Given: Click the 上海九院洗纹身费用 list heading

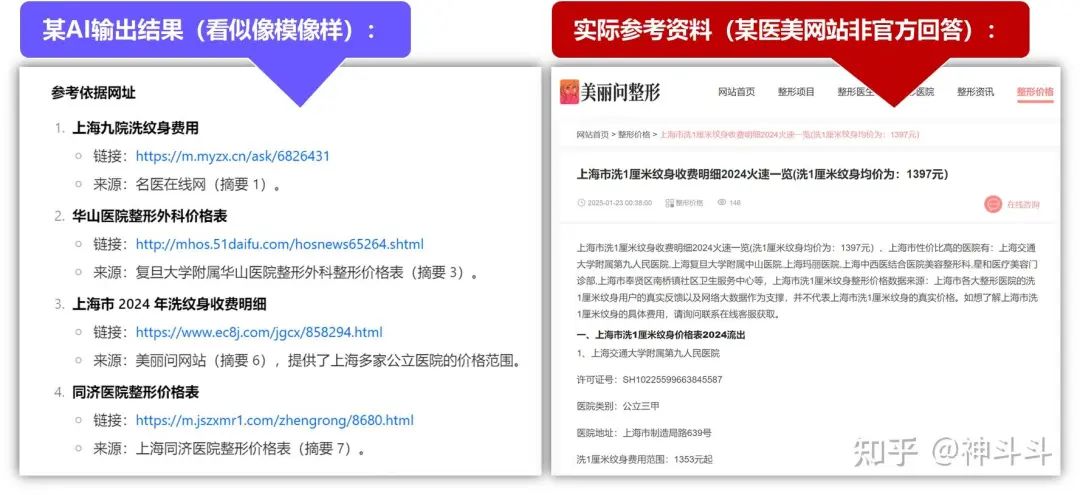Looking at the screenshot, I should coord(135,128).
